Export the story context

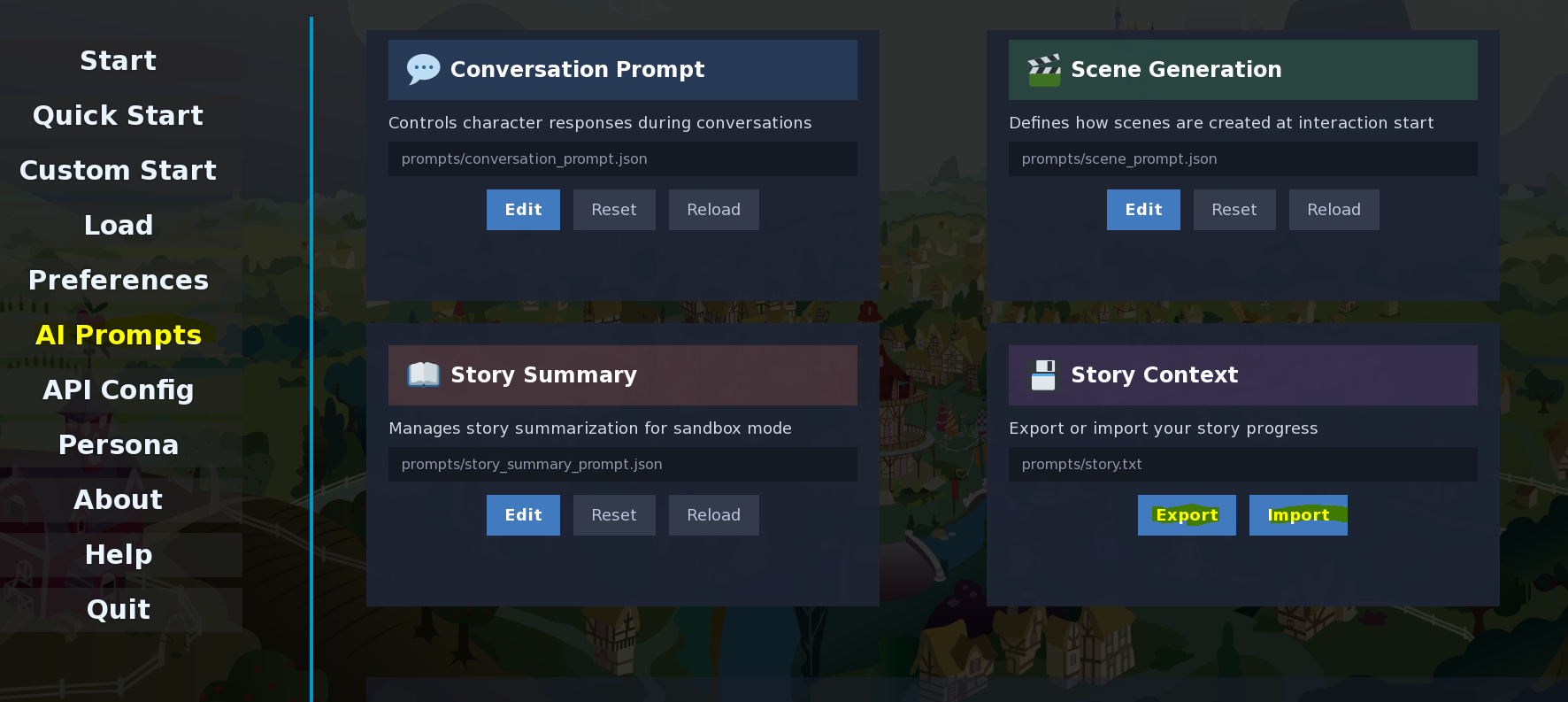(1187, 515)
